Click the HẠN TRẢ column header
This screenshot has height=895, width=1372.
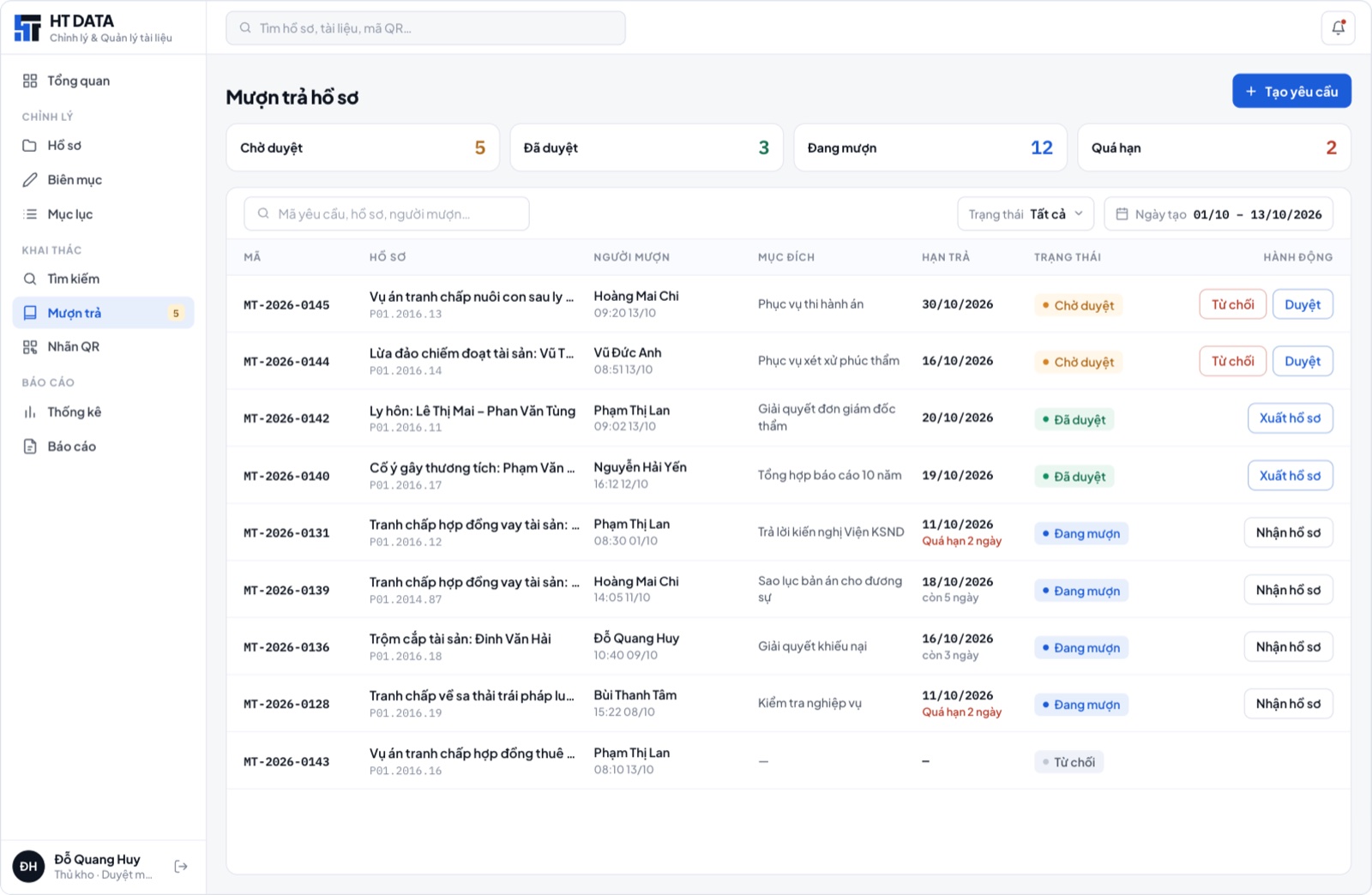pos(946,257)
